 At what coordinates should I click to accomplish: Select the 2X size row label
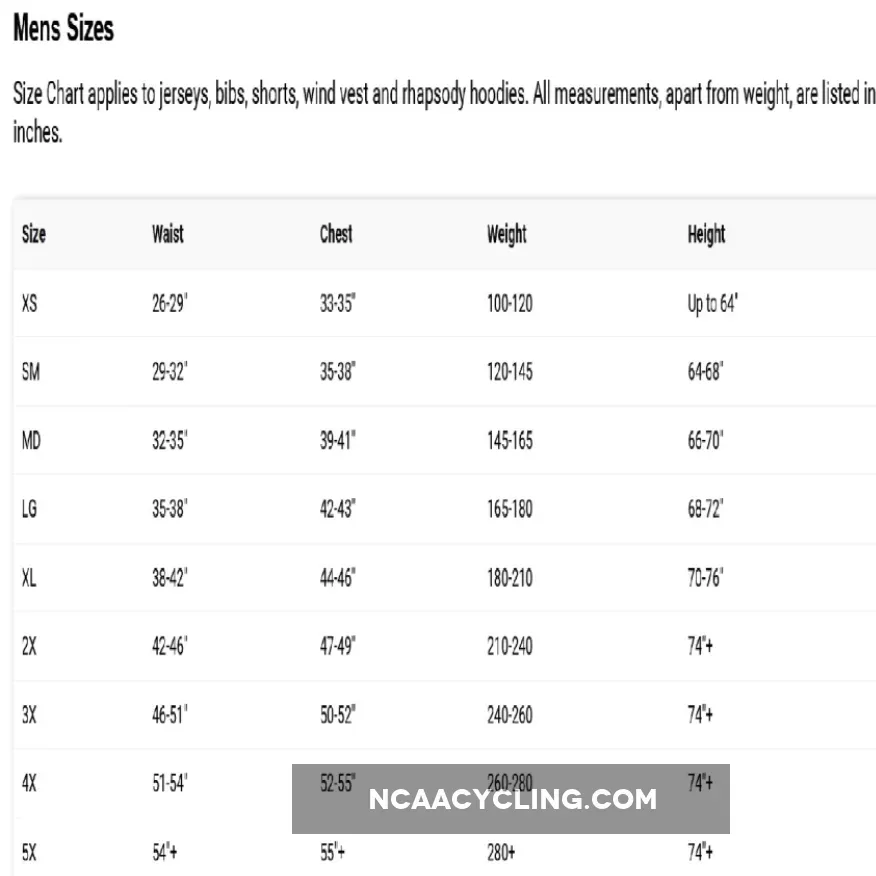click(x=30, y=646)
